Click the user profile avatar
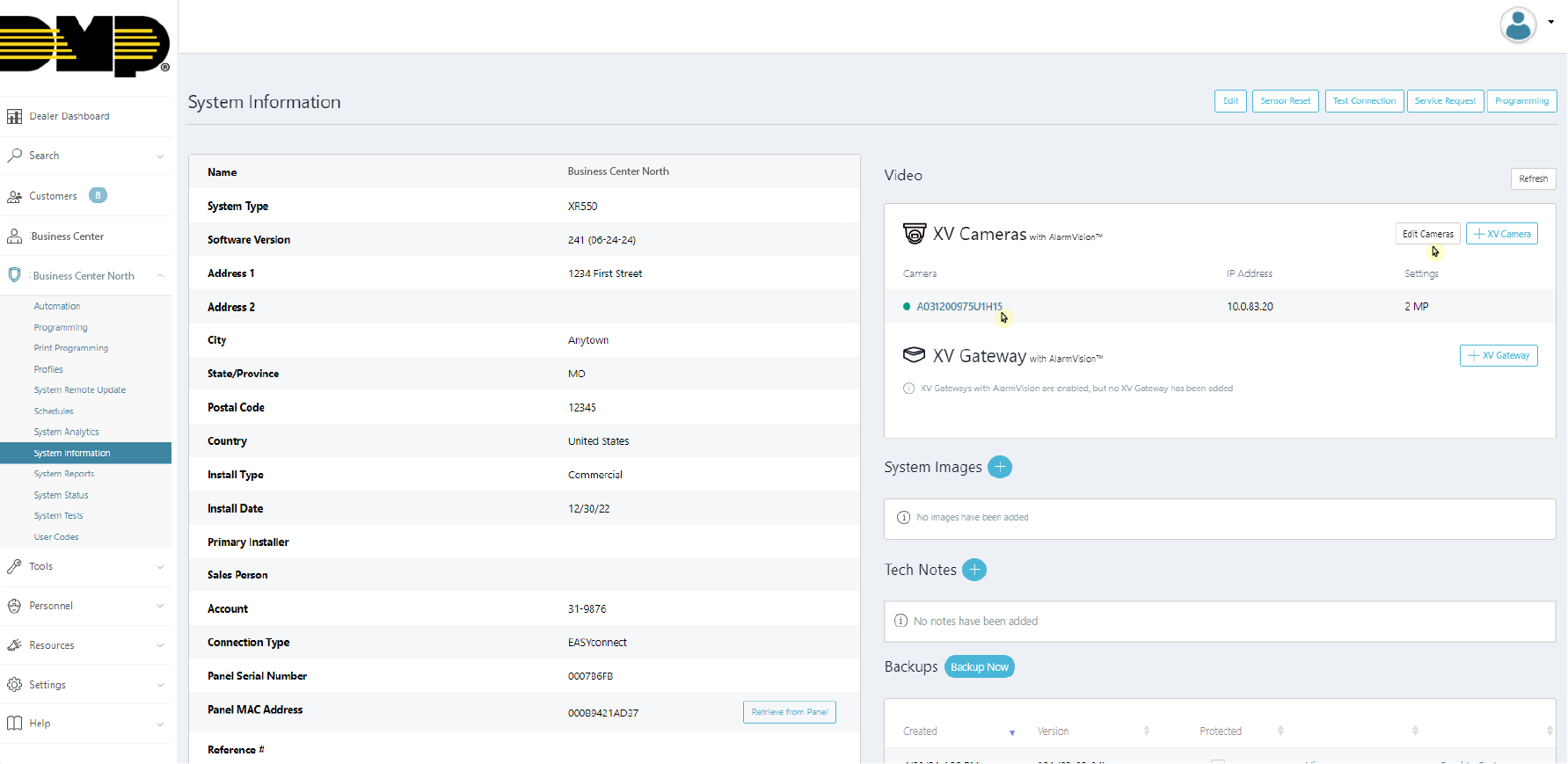 click(x=1518, y=25)
